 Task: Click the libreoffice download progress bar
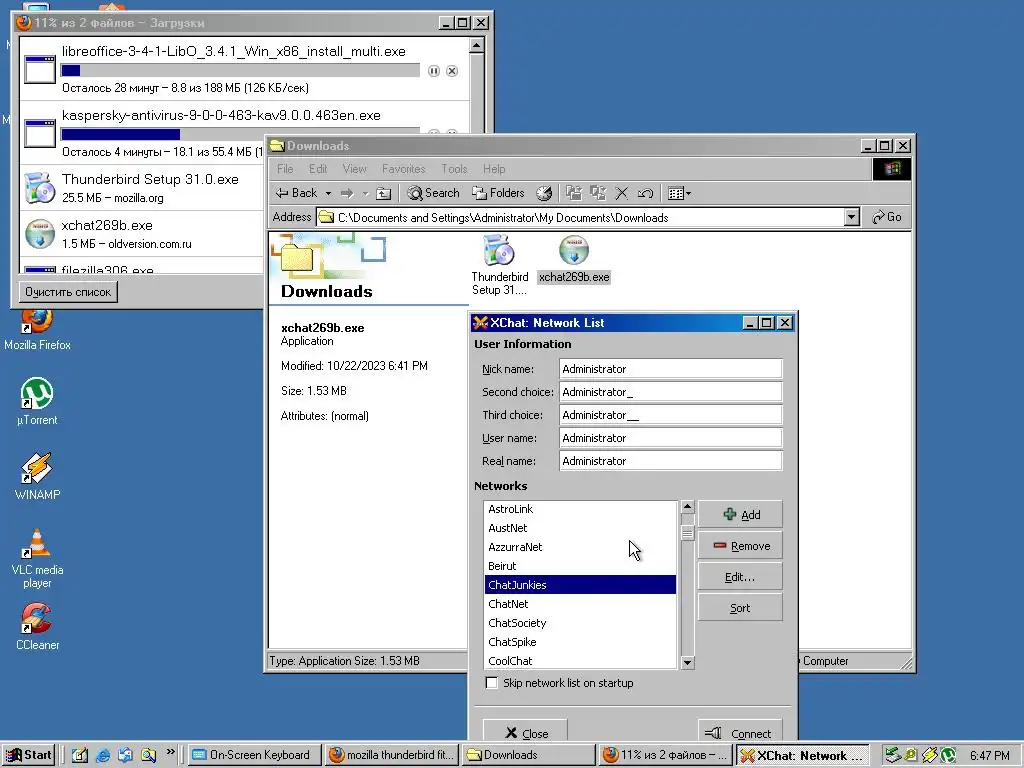[x=240, y=71]
